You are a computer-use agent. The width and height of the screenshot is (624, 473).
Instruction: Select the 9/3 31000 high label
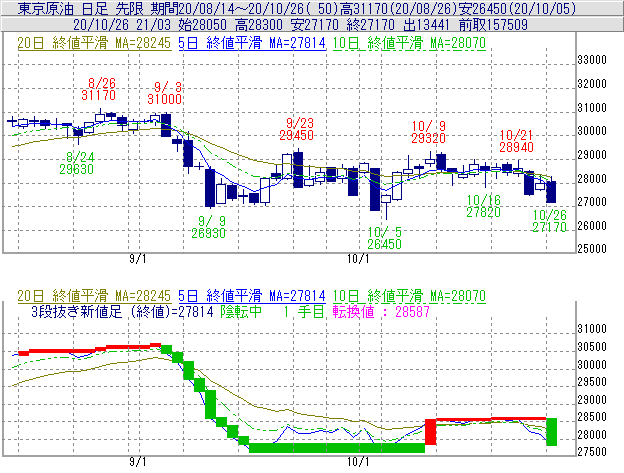[x=165, y=93]
